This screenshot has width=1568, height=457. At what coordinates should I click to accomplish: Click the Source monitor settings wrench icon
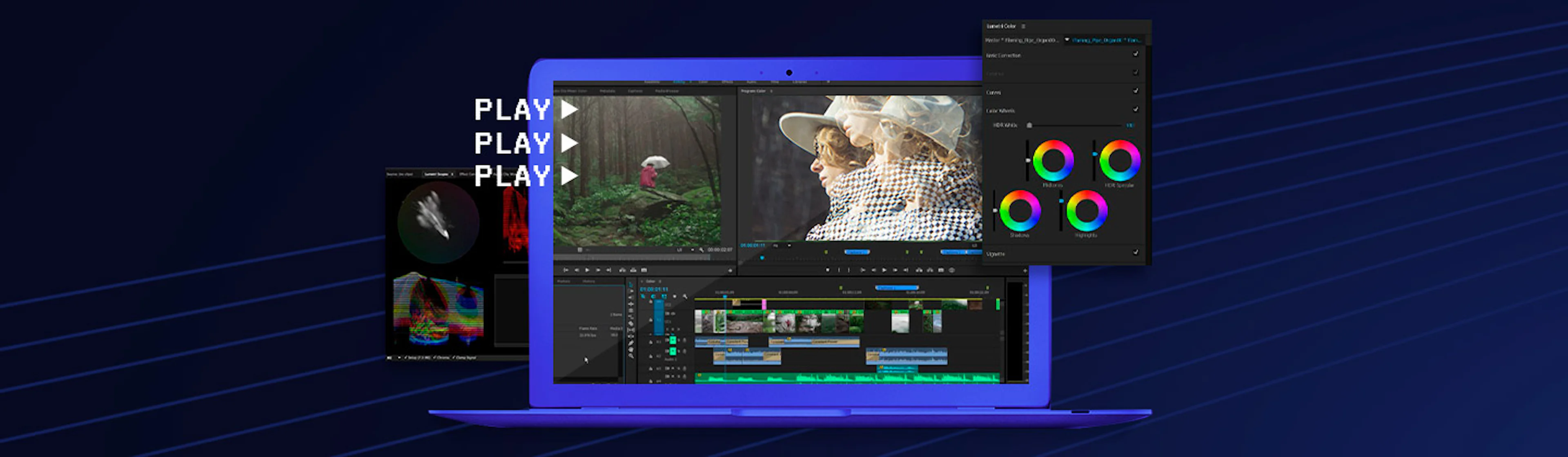click(702, 250)
